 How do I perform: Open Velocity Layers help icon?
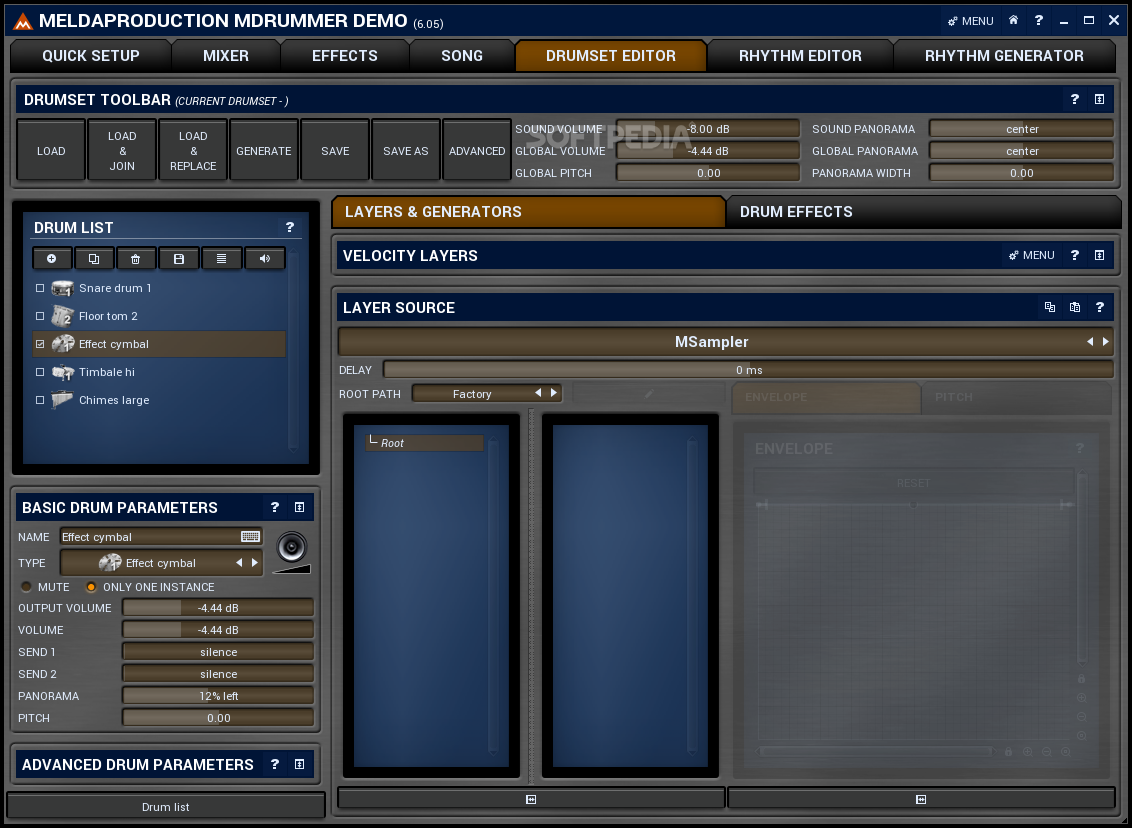click(x=1075, y=255)
